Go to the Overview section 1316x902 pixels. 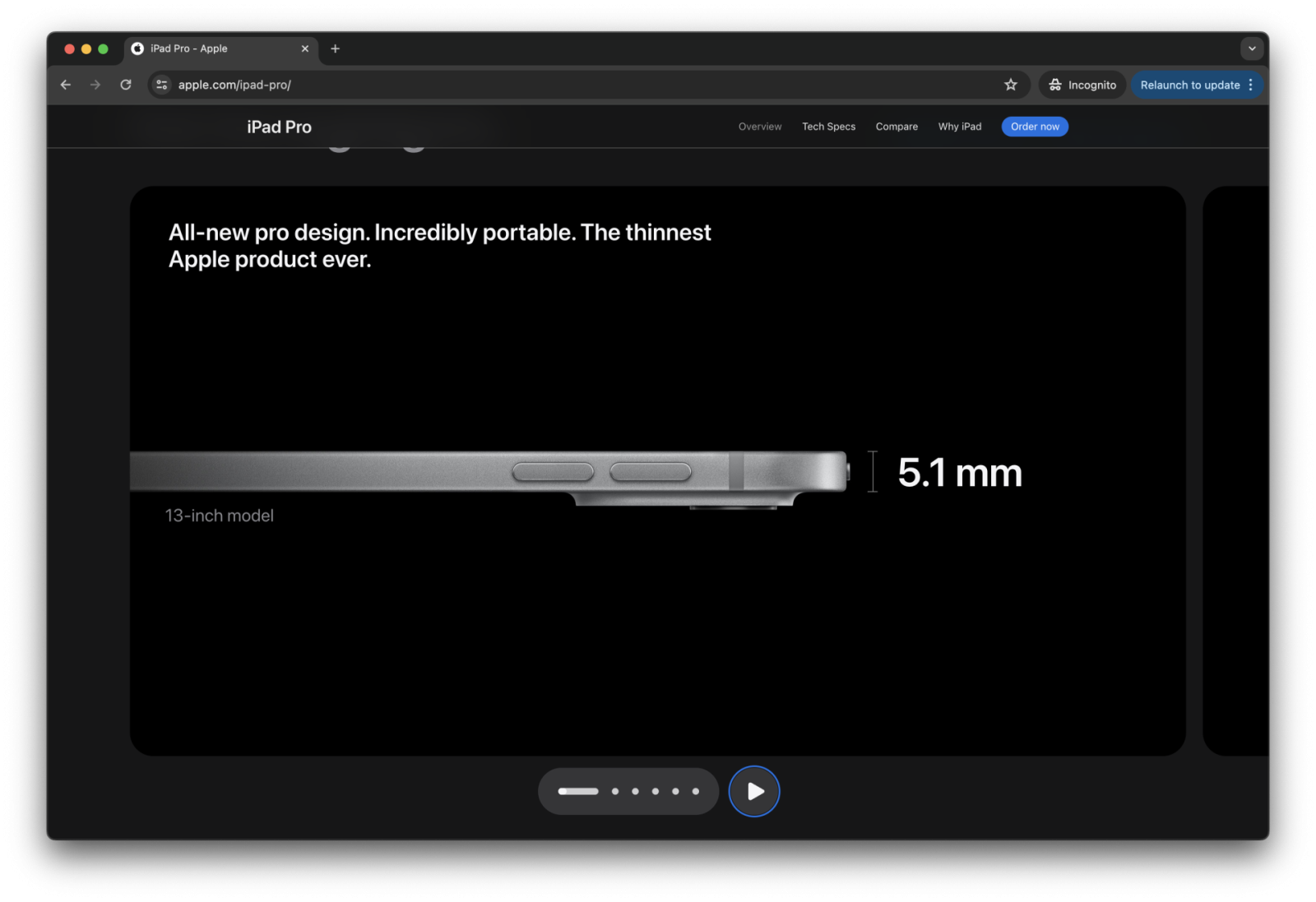[x=760, y=127]
